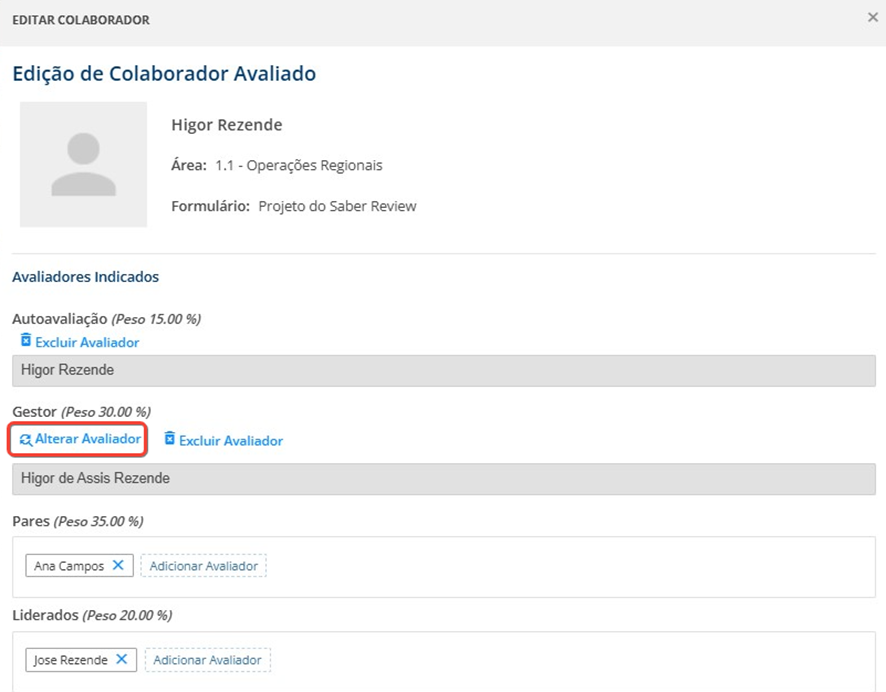Image resolution: width=886 pixels, height=692 pixels.
Task: Click Excluir Avaliador link text under Gestor
Action: point(231,440)
